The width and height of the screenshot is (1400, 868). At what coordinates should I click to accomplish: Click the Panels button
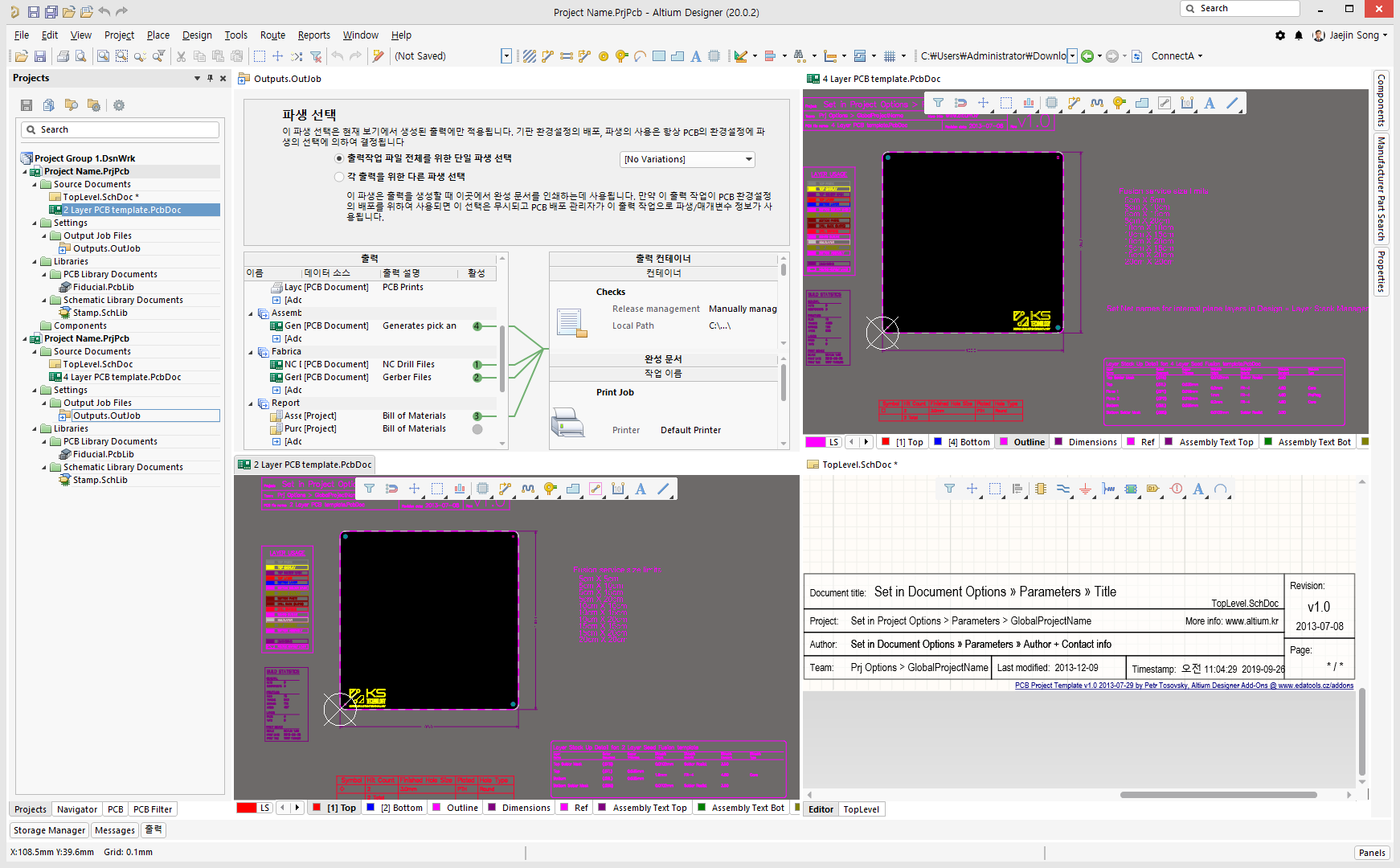tap(1371, 852)
